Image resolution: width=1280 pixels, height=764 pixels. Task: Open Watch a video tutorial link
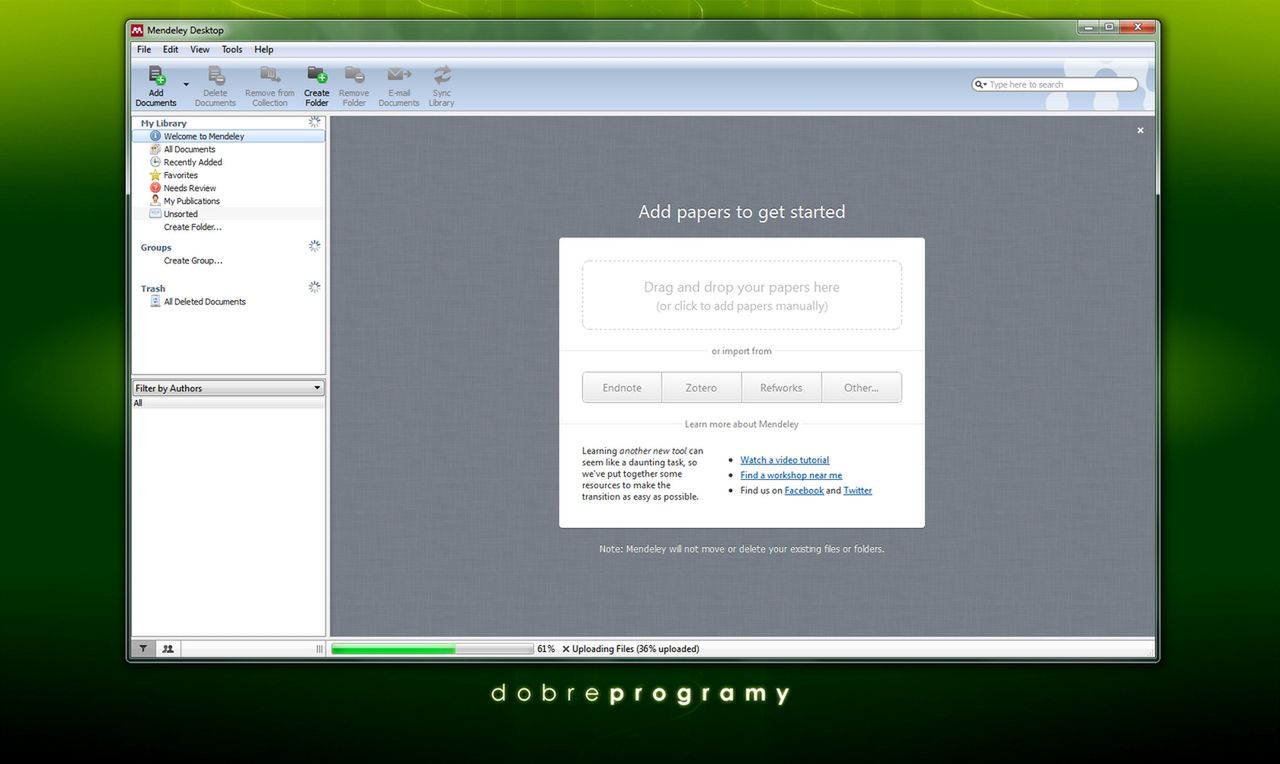click(x=785, y=460)
